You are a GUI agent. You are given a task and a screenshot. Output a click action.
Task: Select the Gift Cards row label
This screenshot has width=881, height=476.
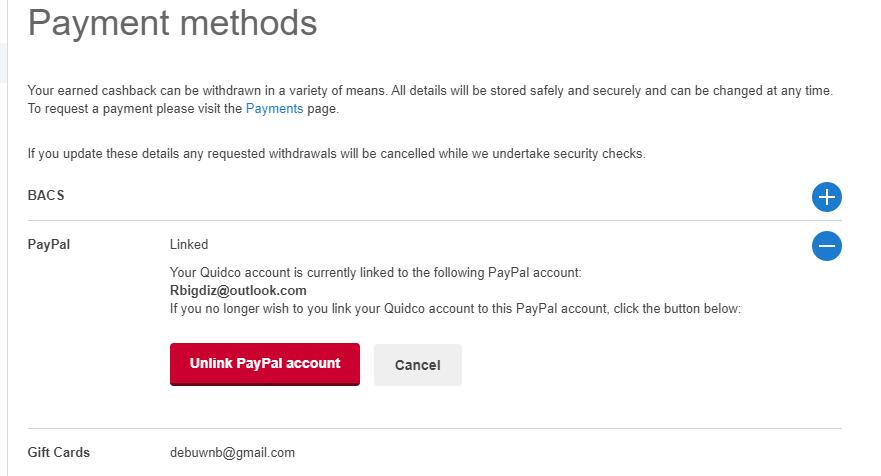coord(58,452)
